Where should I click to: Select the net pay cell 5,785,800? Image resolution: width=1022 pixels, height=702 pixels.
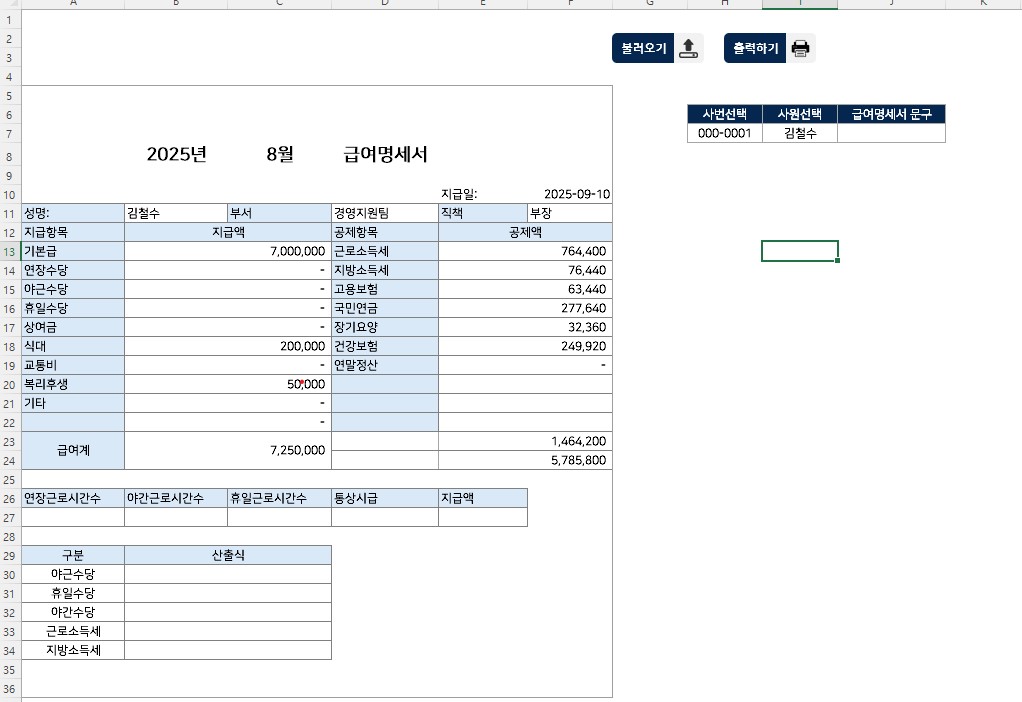[524, 460]
